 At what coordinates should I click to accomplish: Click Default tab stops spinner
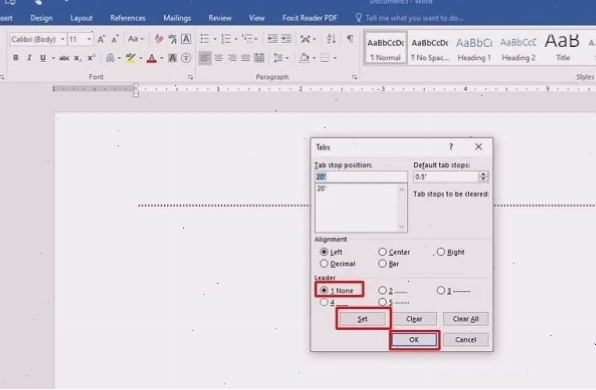click(x=483, y=176)
